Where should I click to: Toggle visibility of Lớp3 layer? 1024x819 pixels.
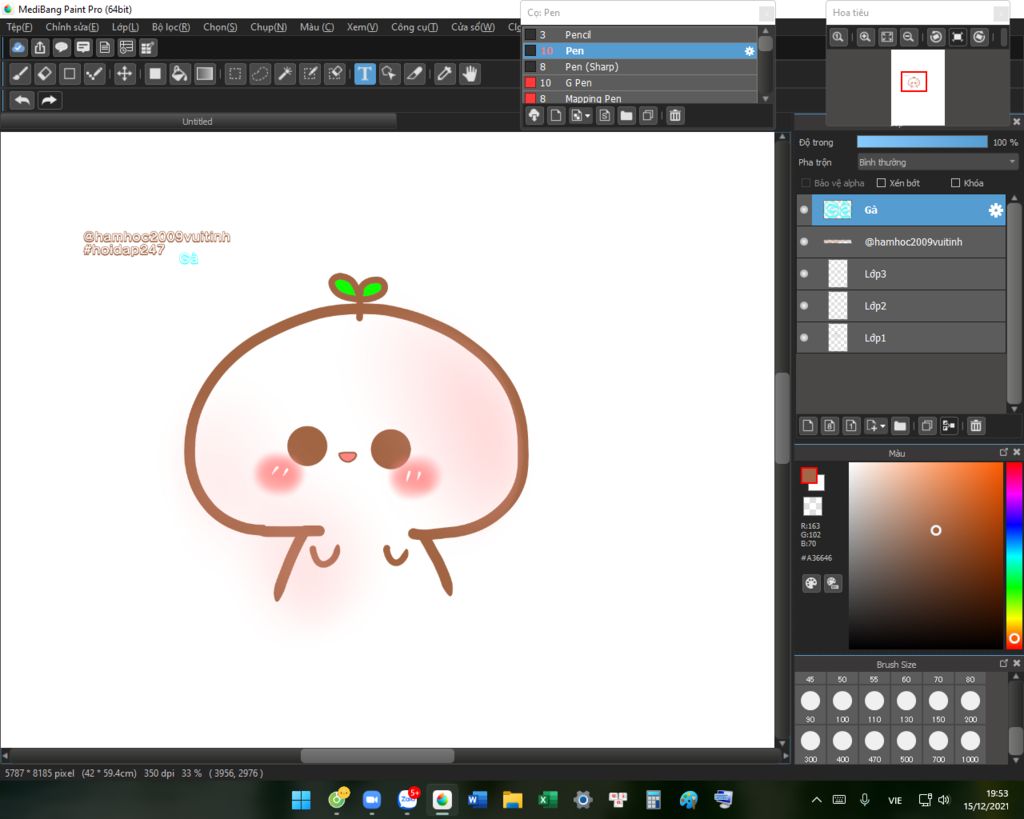click(x=804, y=274)
